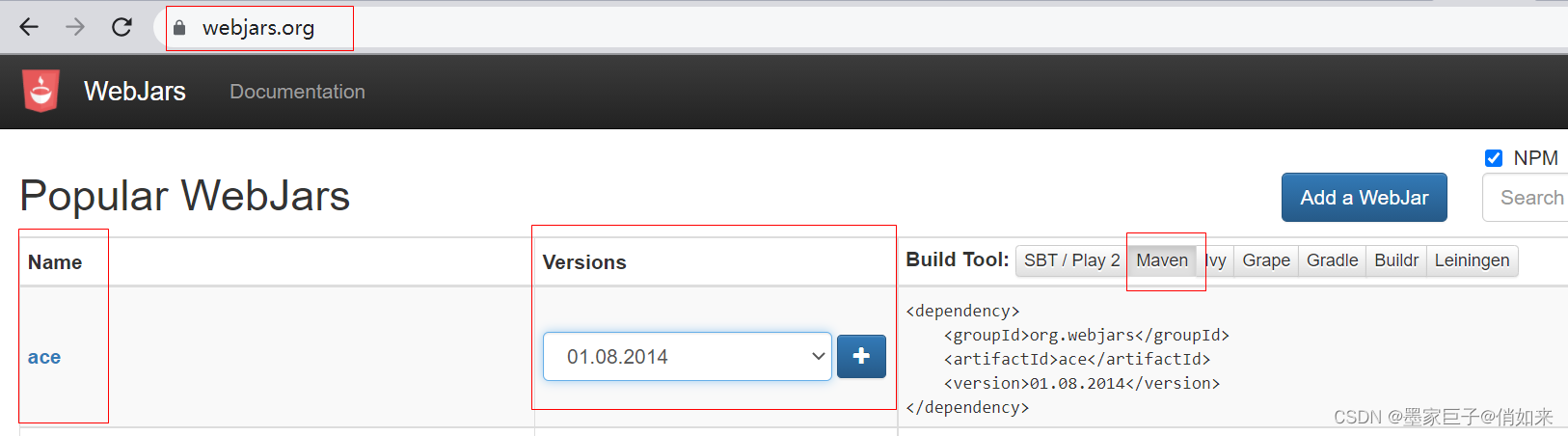Select the Maven build tool tab
The height and width of the screenshot is (436, 1568).
click(x=1161, y=260)
